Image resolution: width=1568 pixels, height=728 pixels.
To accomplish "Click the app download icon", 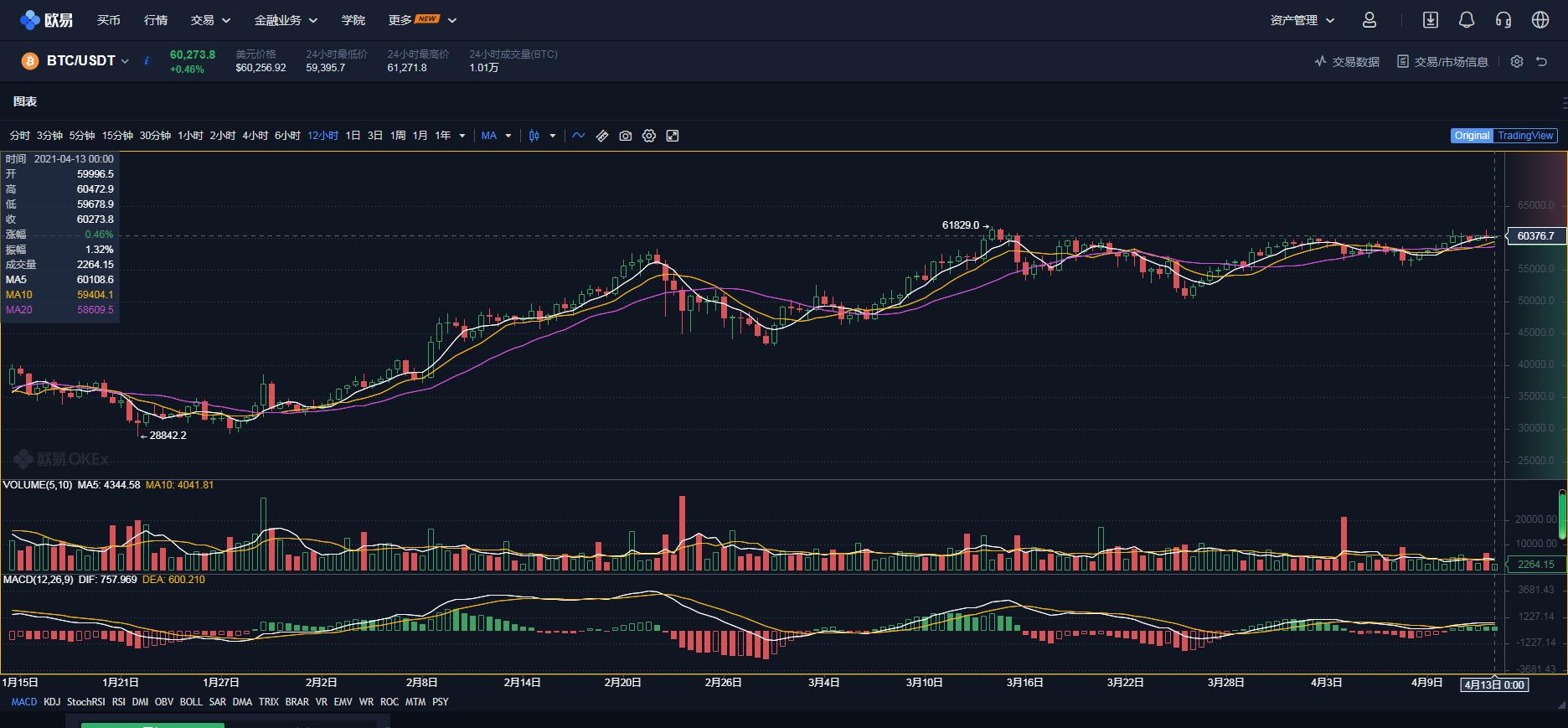I will pyautogui.click(x=1430, y=20).
